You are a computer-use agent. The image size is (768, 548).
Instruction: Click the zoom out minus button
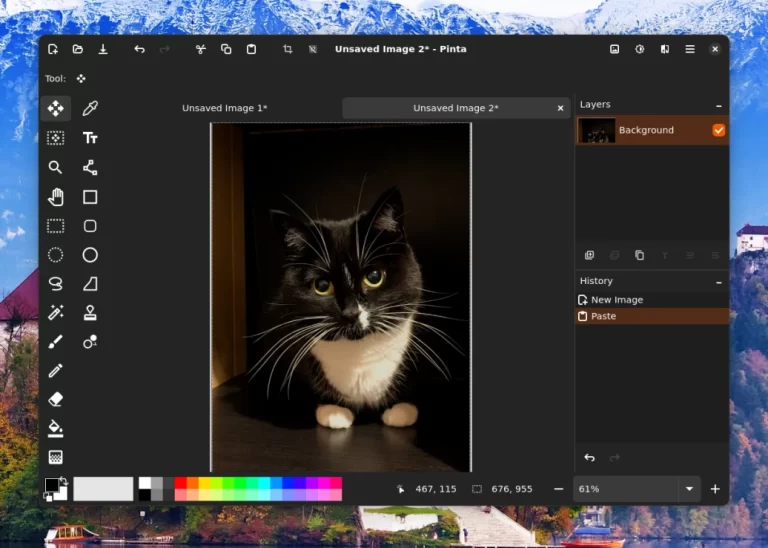[x=558, y=489]
